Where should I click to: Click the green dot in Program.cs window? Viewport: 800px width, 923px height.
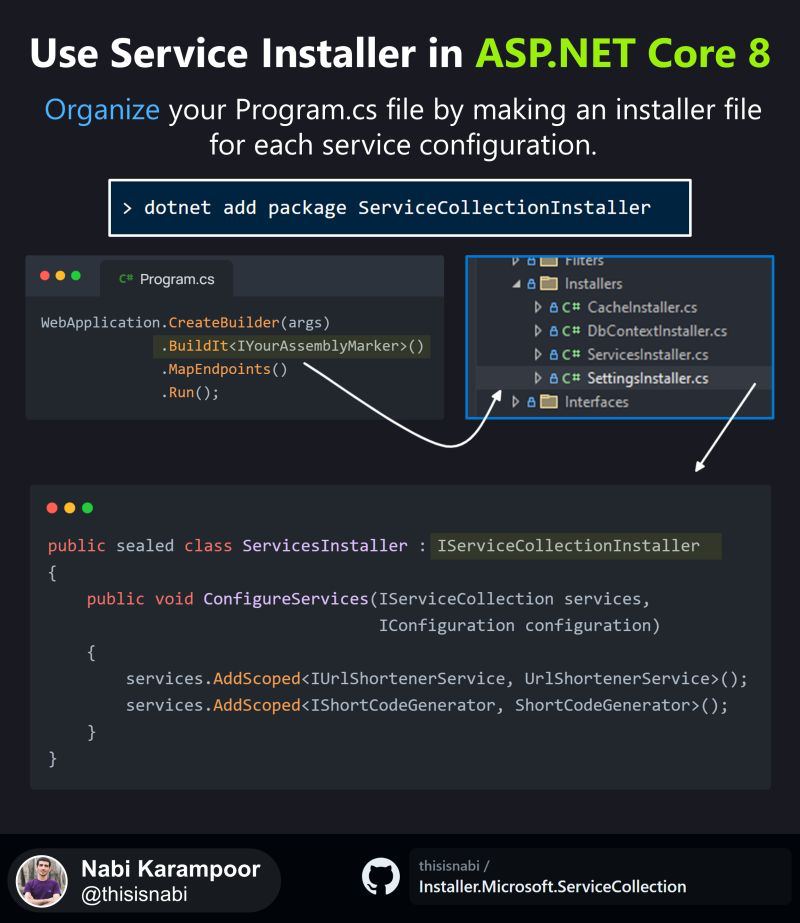click(76, 275)
